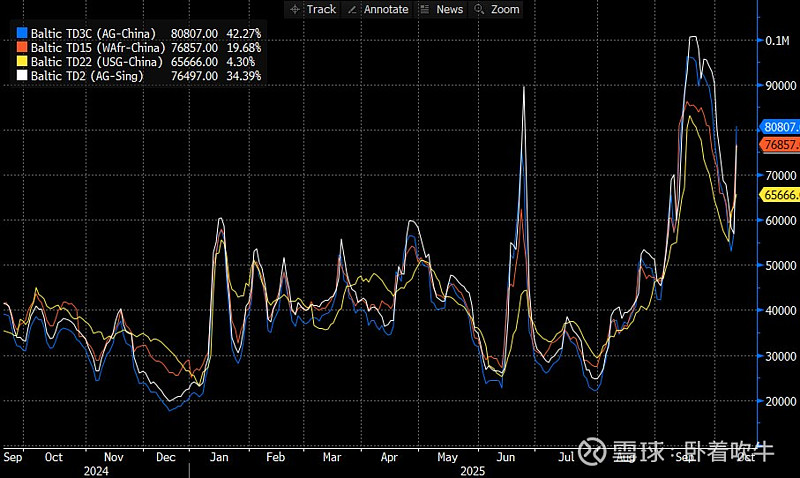
Task: Click the orange TD15 legend swatch
Action: 21,47
